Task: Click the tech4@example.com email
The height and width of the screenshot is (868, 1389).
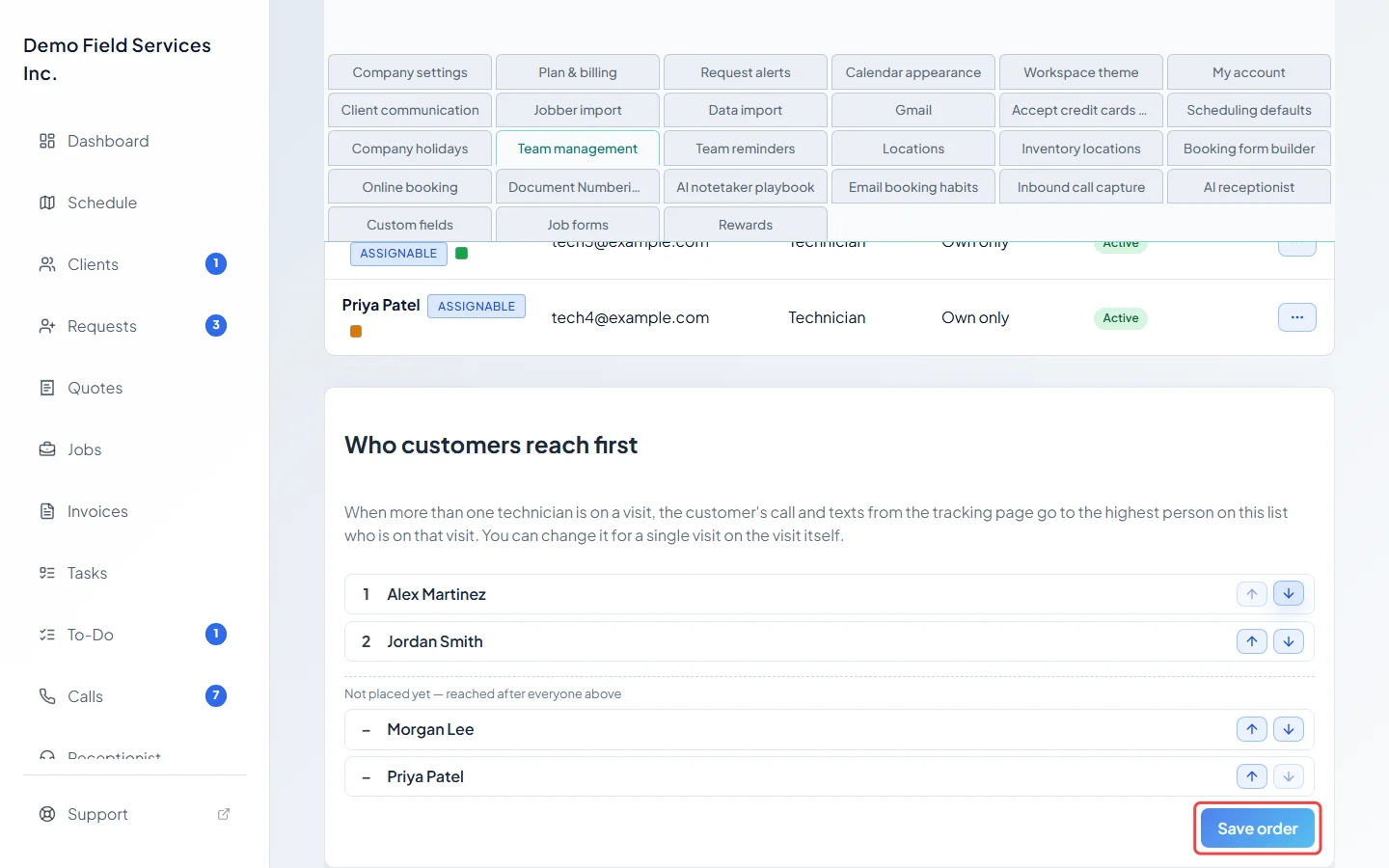Action: [630, 317]
